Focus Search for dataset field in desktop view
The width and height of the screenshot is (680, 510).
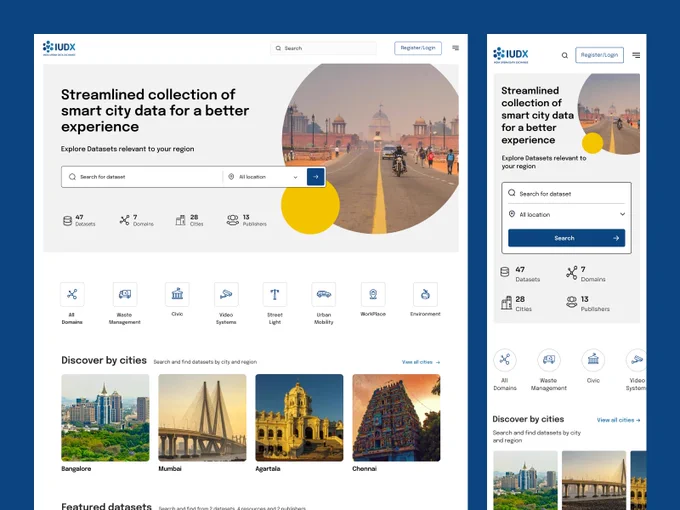click(x=143, y=177)
